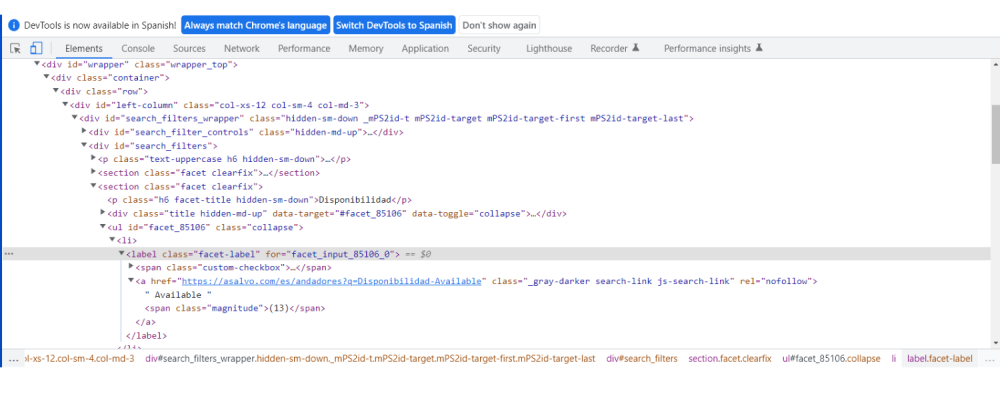1000x400 pixels.
Task: Open the Application tab
Action: 425,48
